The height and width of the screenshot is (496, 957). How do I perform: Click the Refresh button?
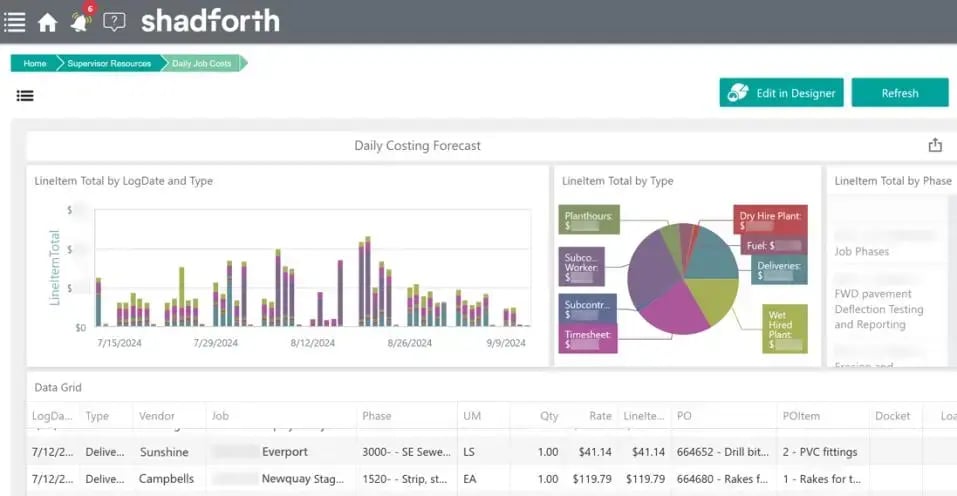click(900, 93)
